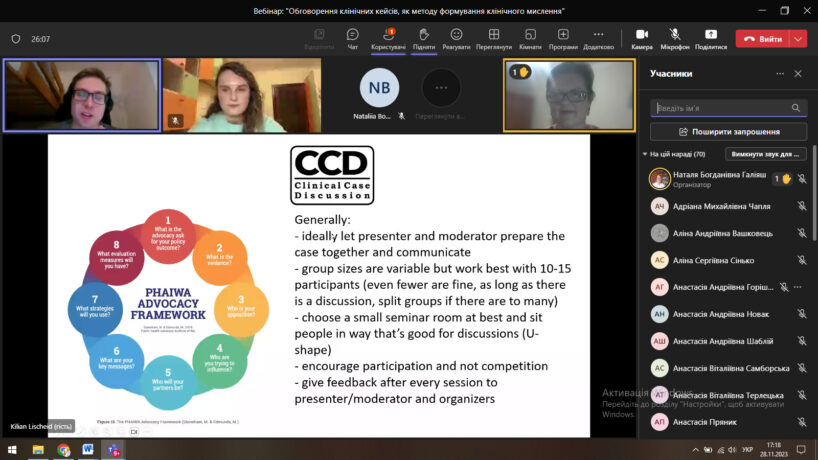Click the Реагувати reactions icon
Viewport: 818px width, 460px height.
[456, 38]
